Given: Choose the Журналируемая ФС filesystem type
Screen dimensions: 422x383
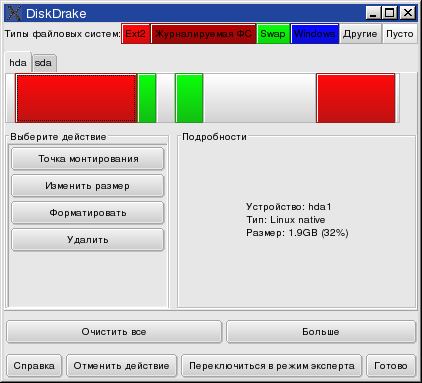Looking at the screenshot, I should 203,34.
